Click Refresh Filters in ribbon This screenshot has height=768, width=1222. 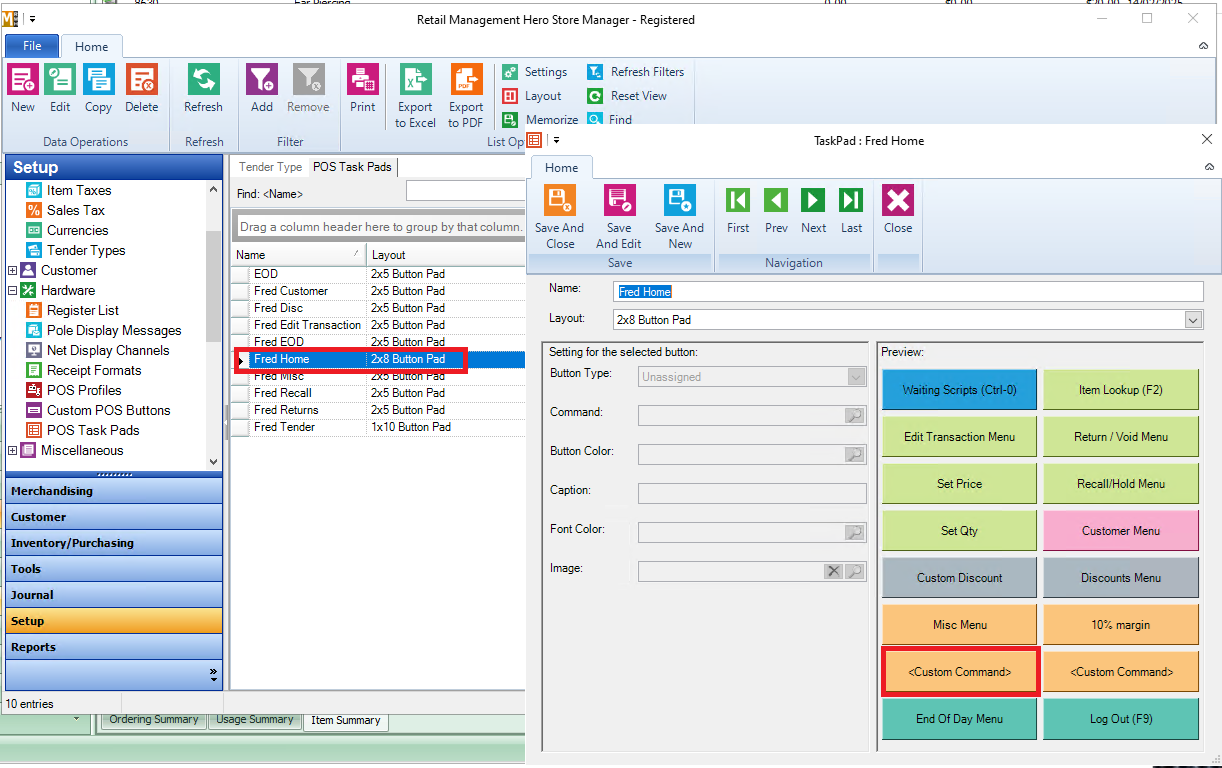(x=636, y=72)
